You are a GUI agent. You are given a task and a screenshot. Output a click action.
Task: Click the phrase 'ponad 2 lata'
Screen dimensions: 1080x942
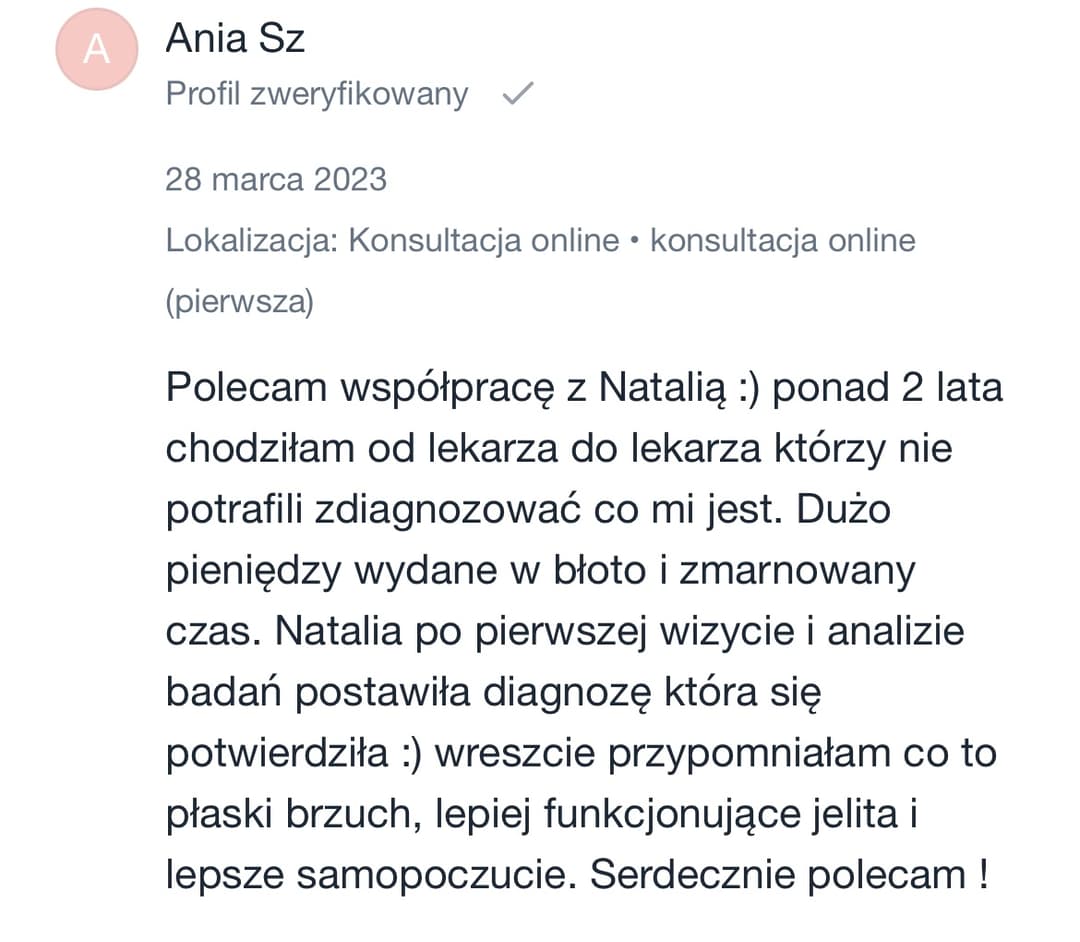(887, 387)
